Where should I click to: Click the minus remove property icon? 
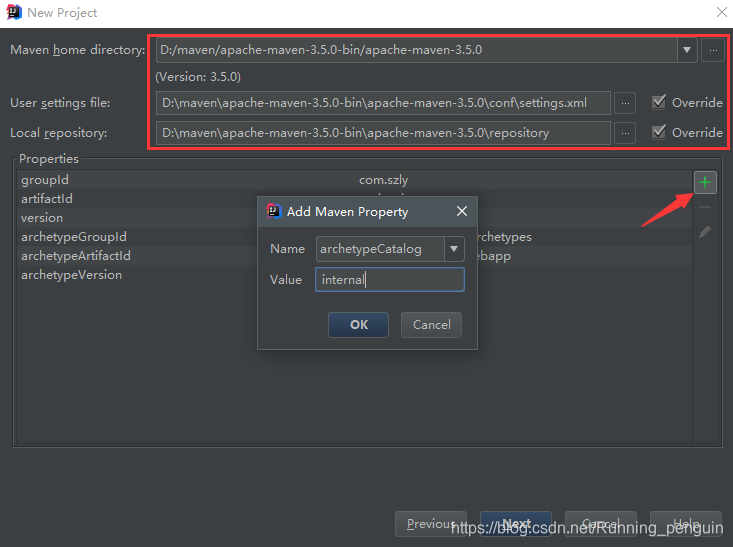[705, 207]
